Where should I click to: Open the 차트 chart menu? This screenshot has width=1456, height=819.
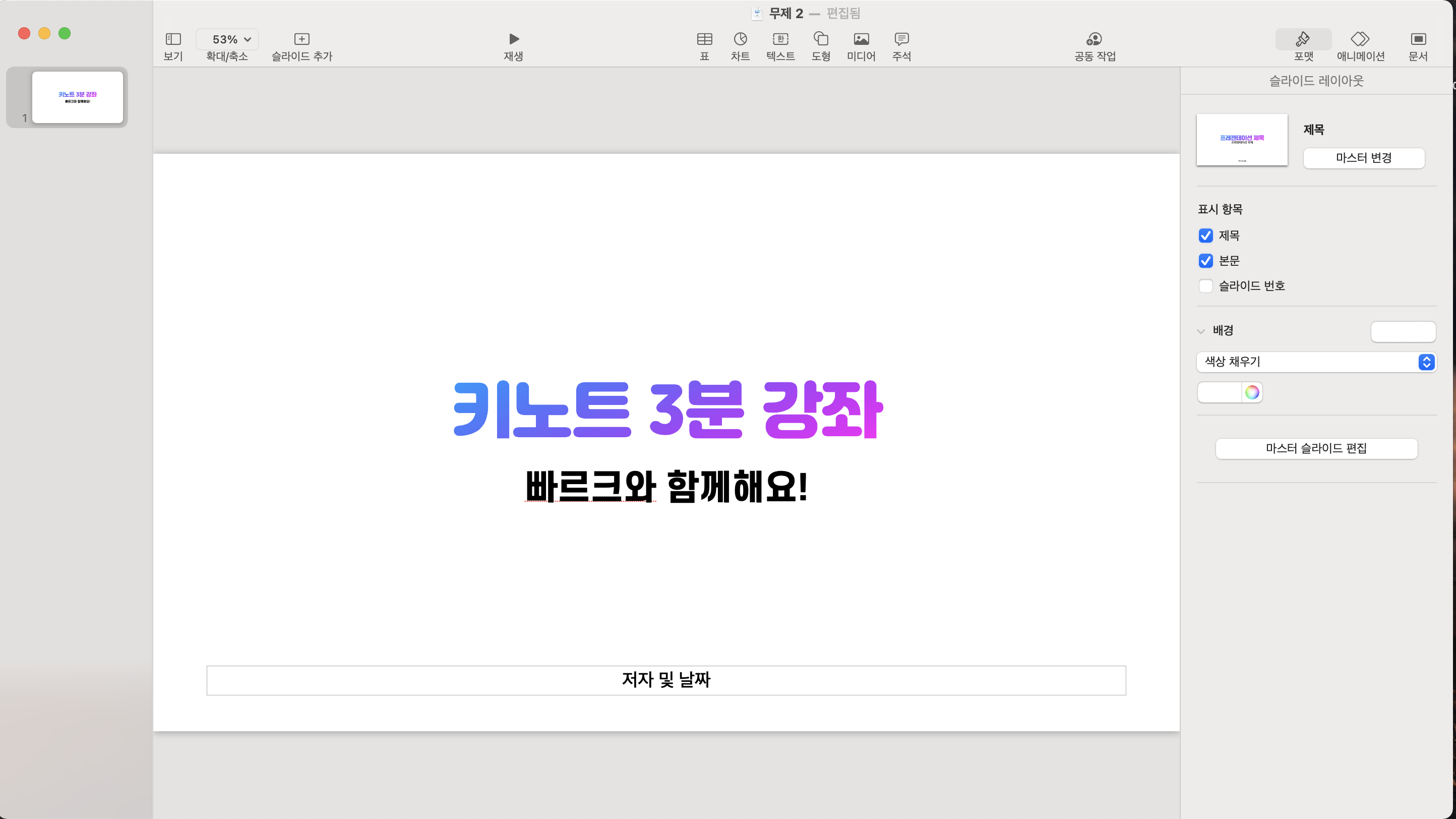click(740, 39)
